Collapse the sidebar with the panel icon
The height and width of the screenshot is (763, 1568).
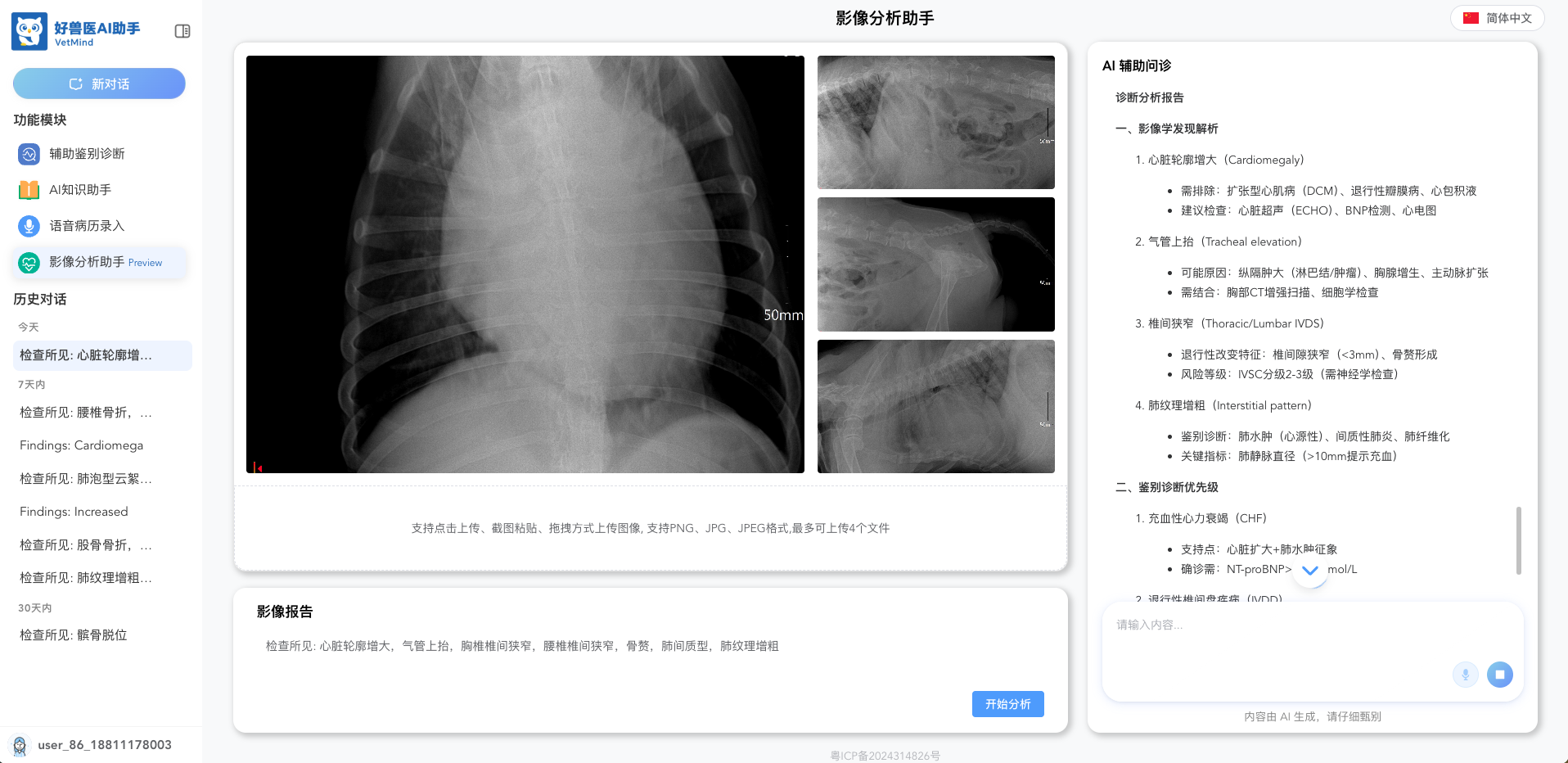(x=182, y=31)
